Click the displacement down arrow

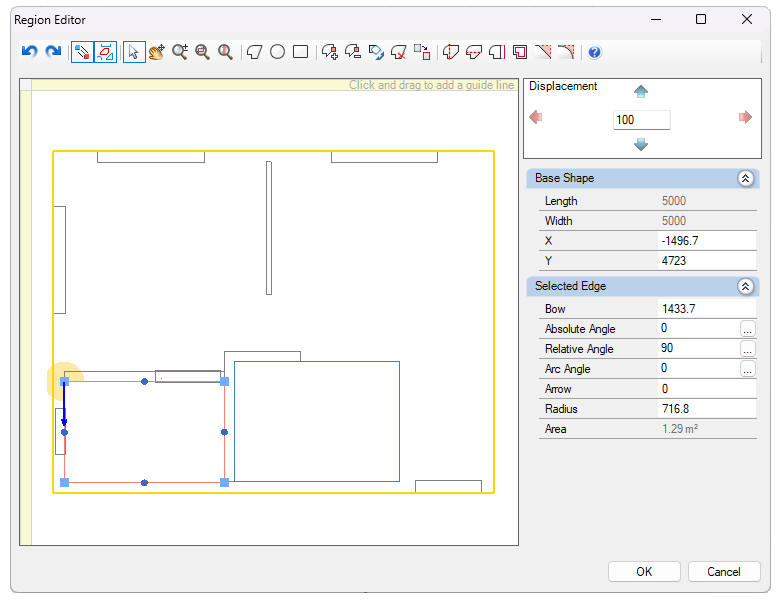pos(641,145)
